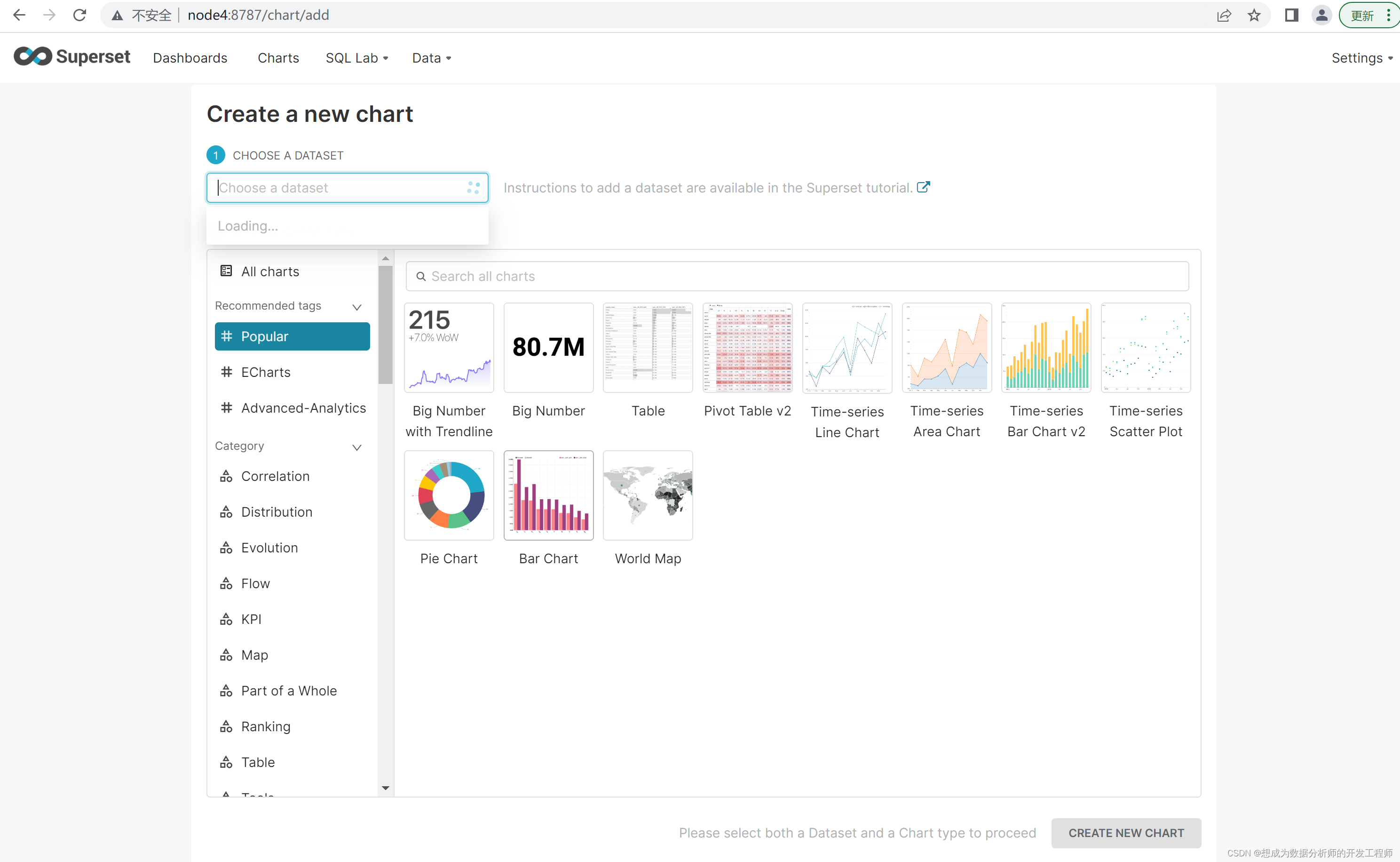Viewport: 1400px width, 862px height.
Task: Pick the Big Number with Trendline chart
Action: pyautogui.click(x=449, y=348)
